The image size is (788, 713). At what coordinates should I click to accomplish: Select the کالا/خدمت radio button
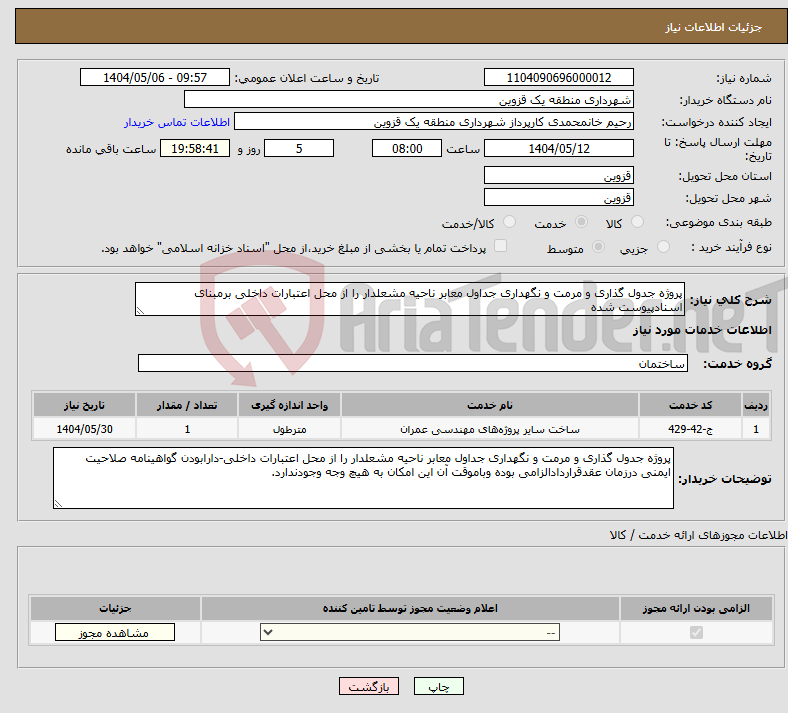[510, 222]
